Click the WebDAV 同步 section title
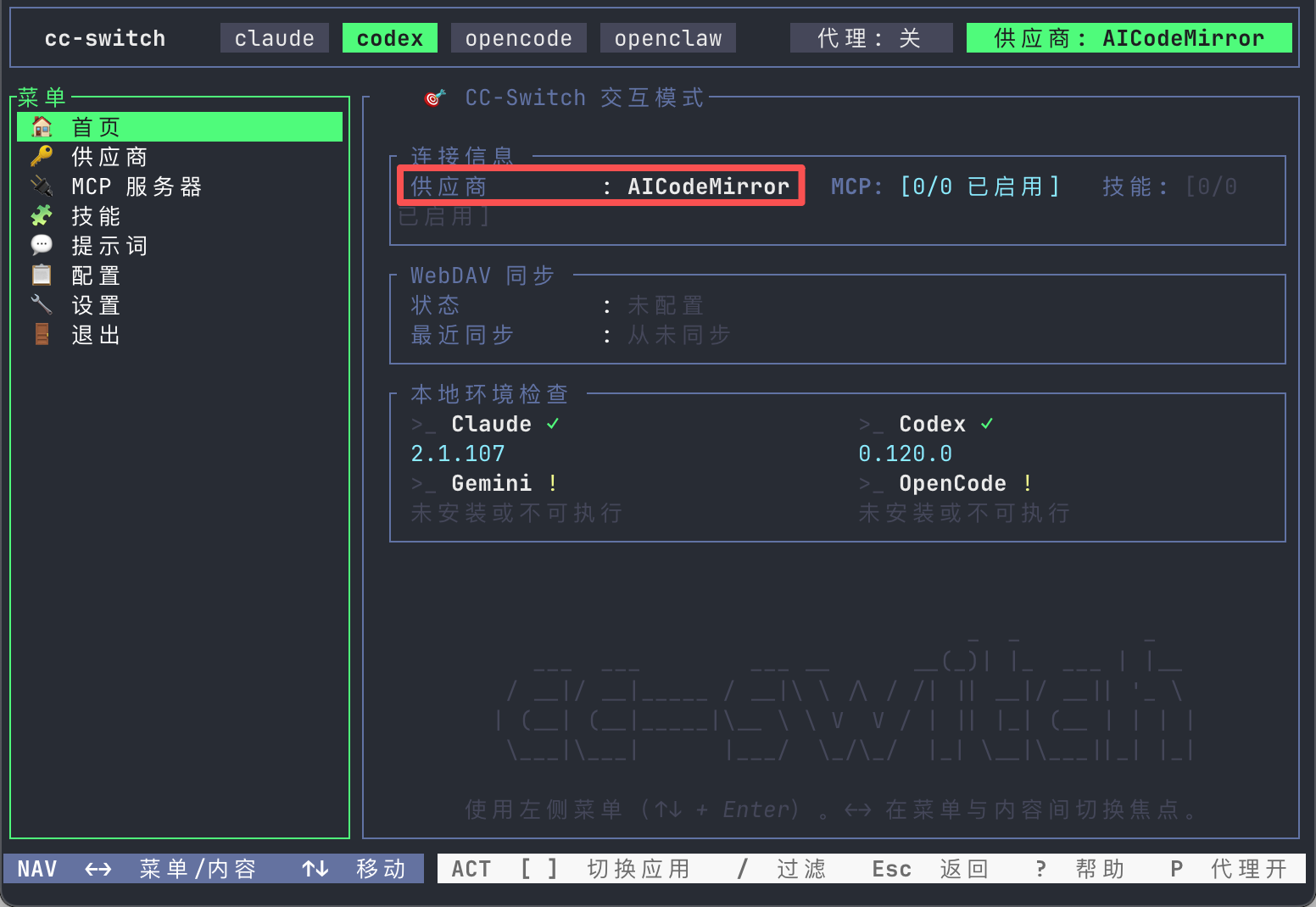1316x907 pixels. [482, 275]
